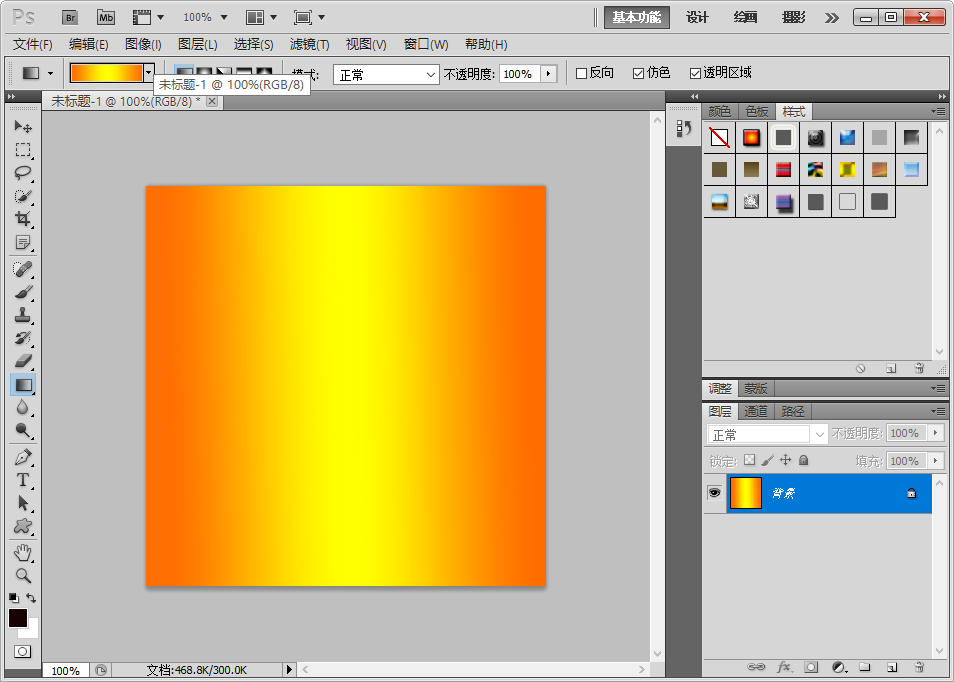Select the History Brush tool

[23, 338]
